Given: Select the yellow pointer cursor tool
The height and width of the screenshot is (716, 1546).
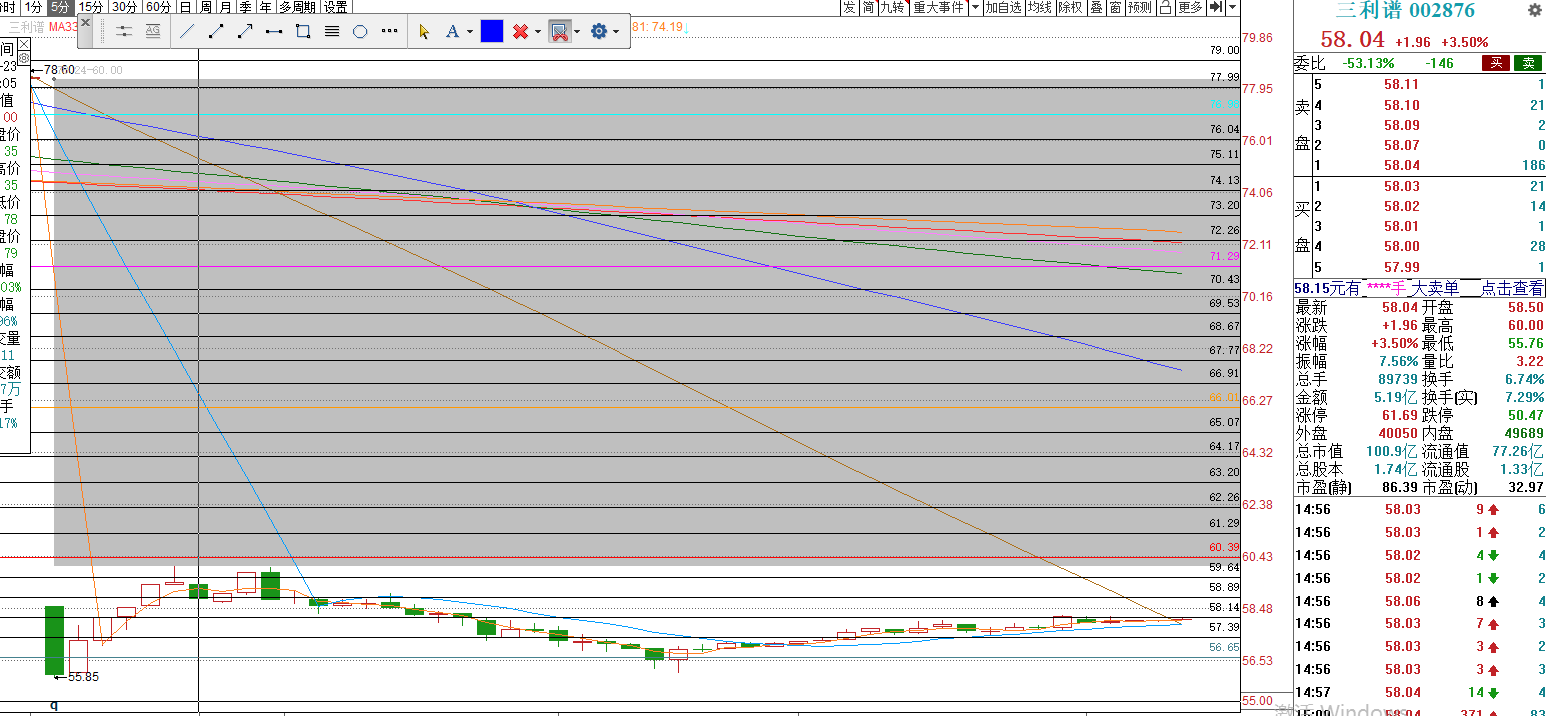Looking at the screenshot, I should tap(424, 31).
